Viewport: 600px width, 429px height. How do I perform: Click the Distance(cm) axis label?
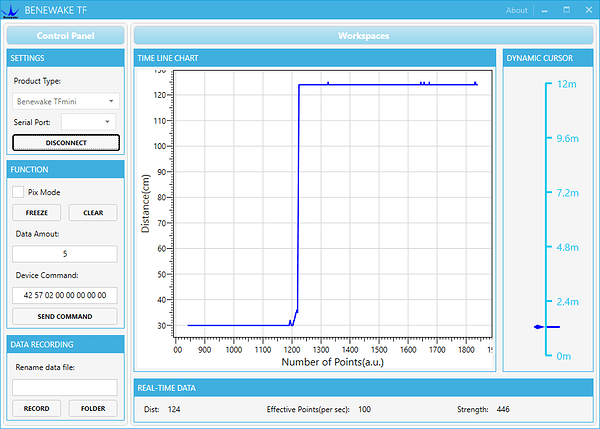click(x=145, y=204)
